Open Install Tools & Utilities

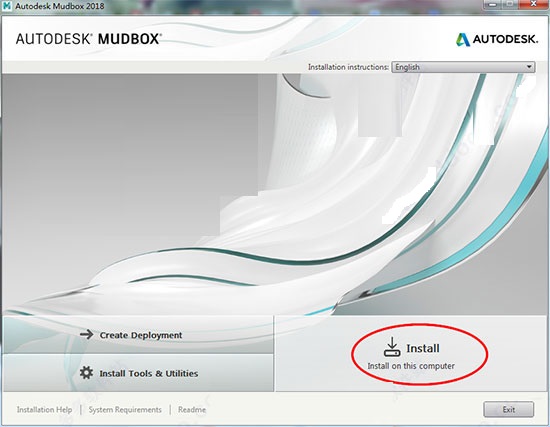click(138, 373)
